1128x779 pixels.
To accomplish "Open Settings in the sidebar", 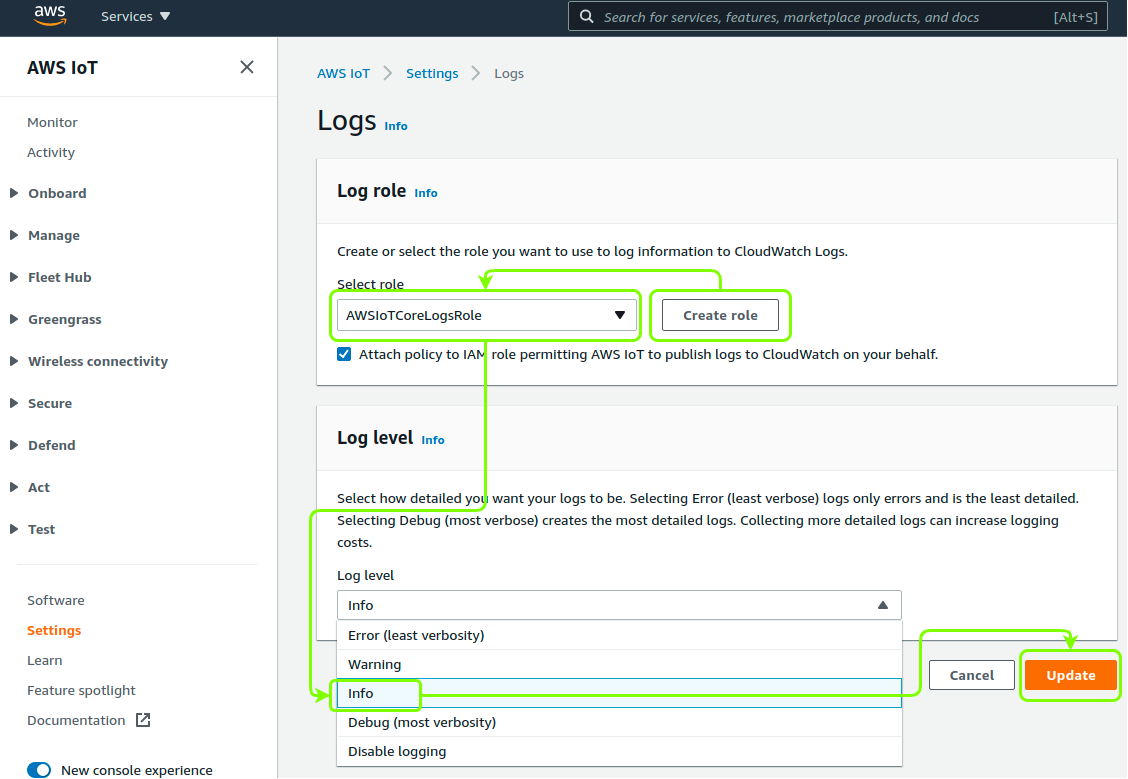I will pyautogui.click(x=54, y=631).
